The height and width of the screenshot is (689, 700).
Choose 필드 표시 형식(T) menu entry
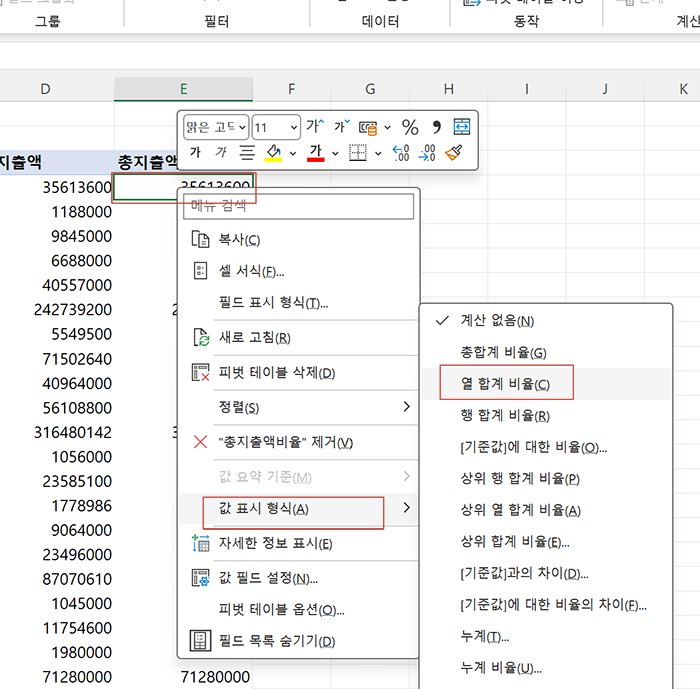[298, 303]
